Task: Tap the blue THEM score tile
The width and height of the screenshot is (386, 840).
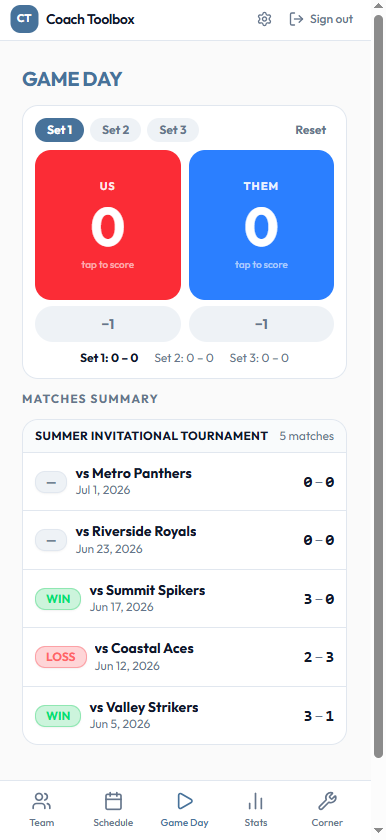Action: click(x=261, y=225)
